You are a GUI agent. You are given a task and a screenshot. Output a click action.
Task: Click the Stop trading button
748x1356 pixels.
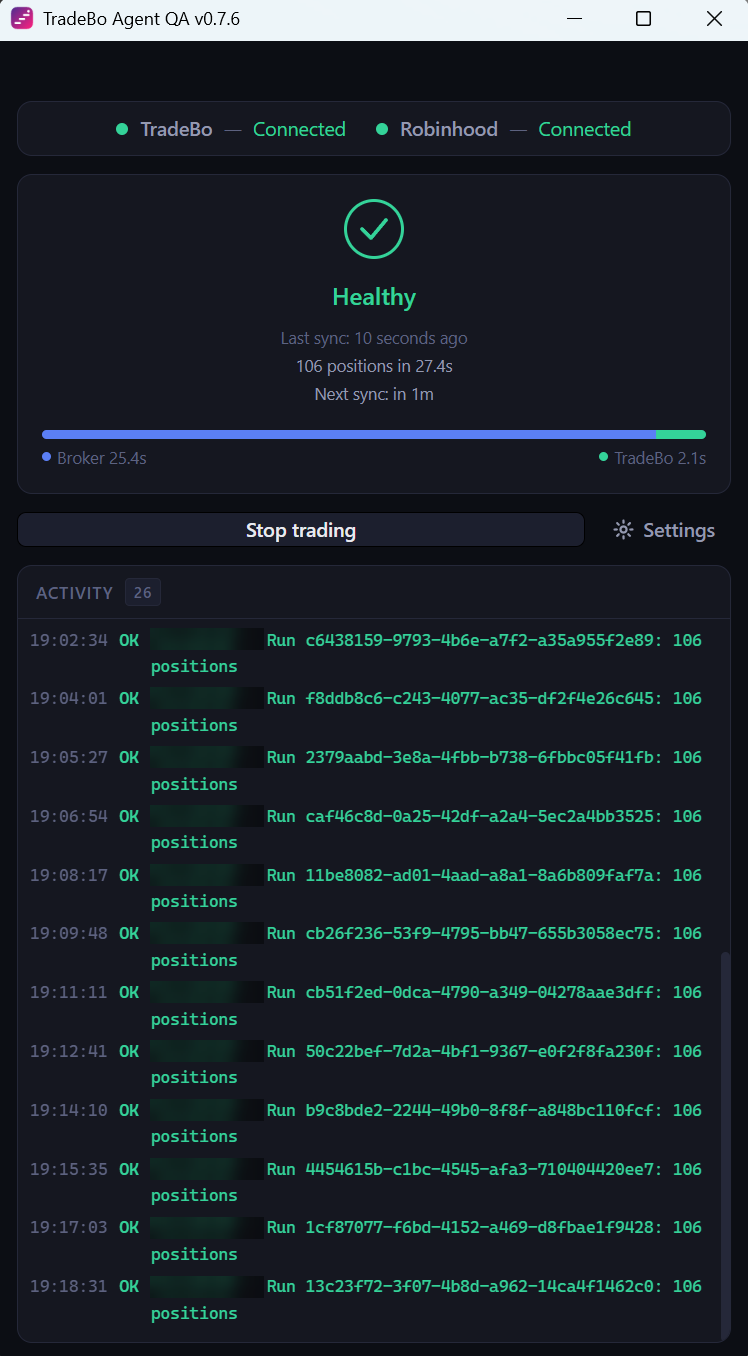click(301, 530)
